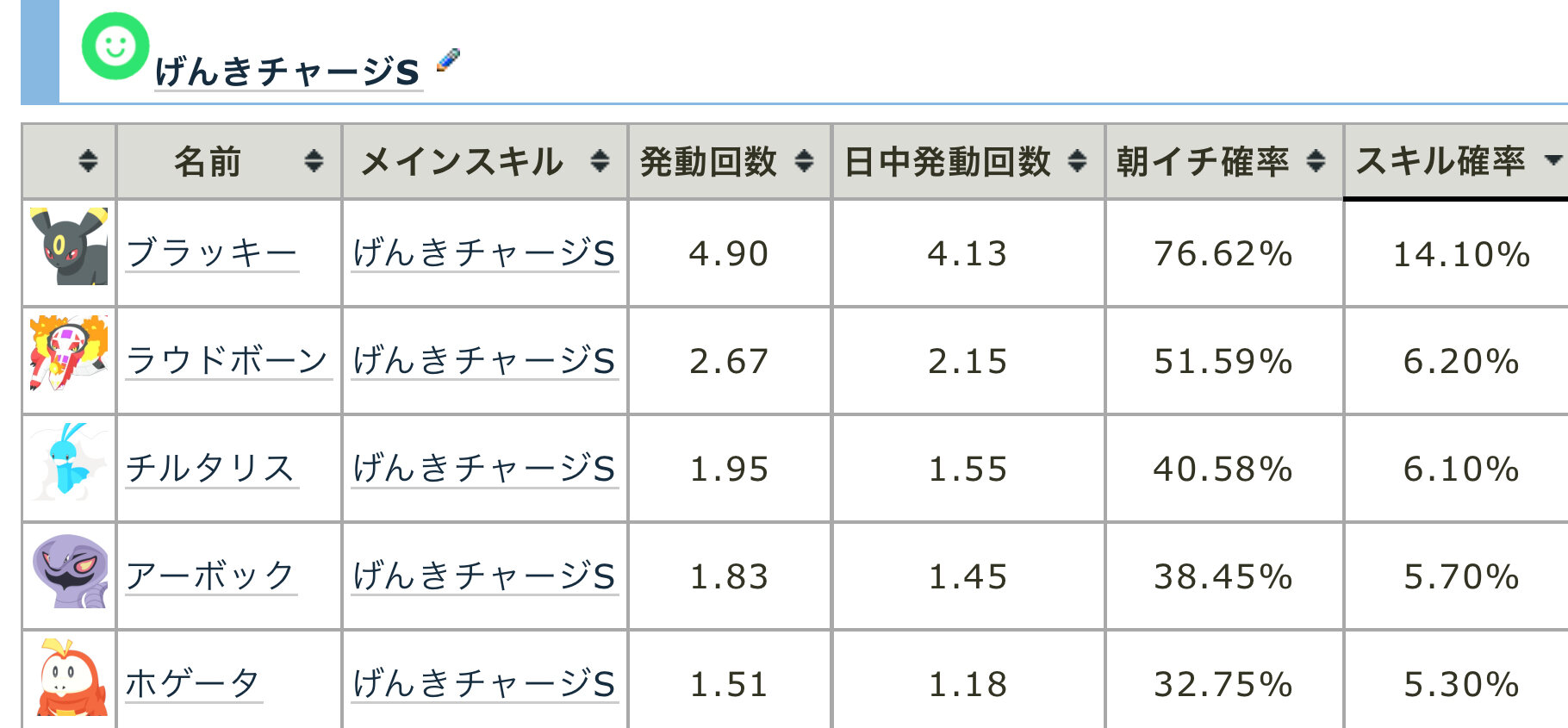This screenshot has width=1568, height=728.
Task: Click the ラウドボーン Pokémon icon
Action: click(x=69, y=353)
